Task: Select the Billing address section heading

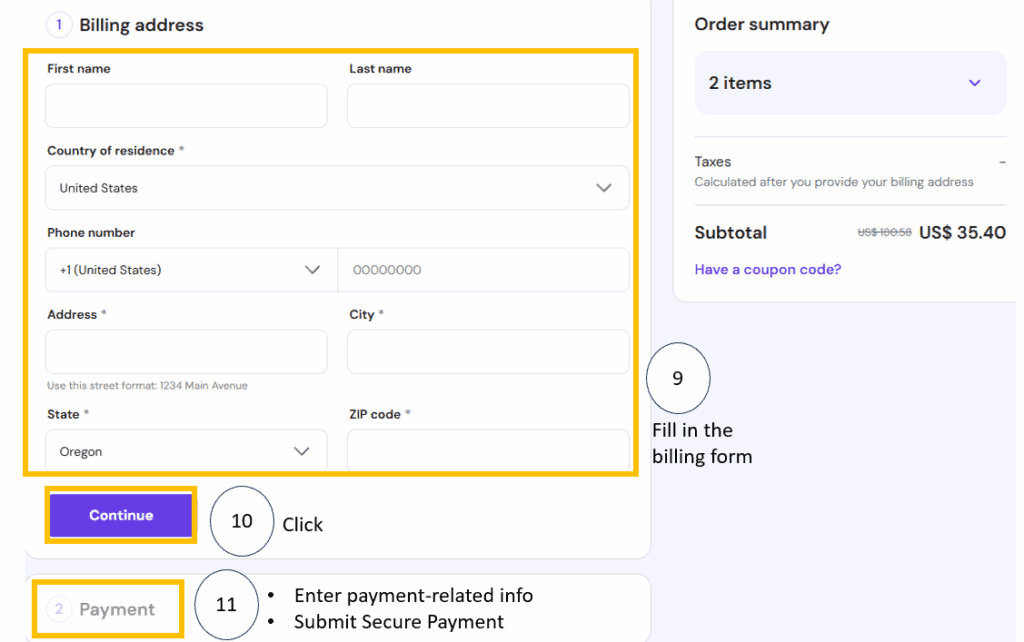Action: (141, 25)
